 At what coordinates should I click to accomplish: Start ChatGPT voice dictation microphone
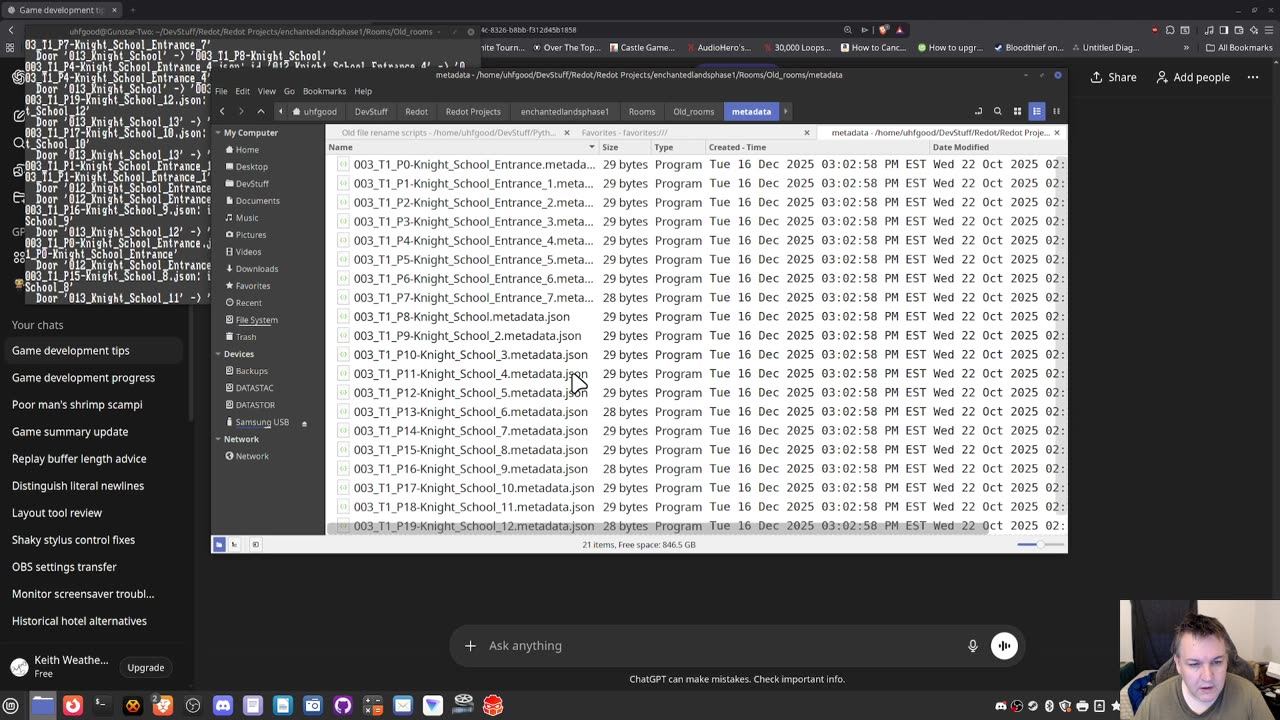972,646
